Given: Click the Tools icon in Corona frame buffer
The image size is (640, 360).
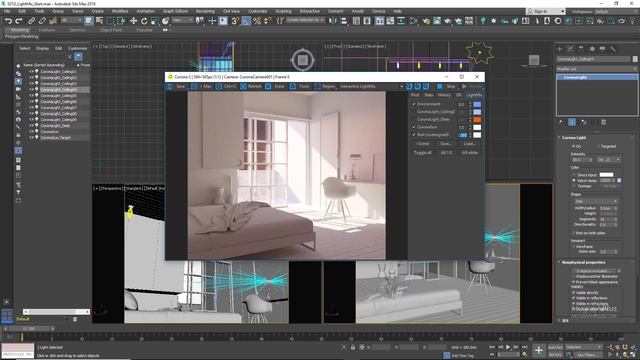Looking at the screenshot, I should [293, 87].
